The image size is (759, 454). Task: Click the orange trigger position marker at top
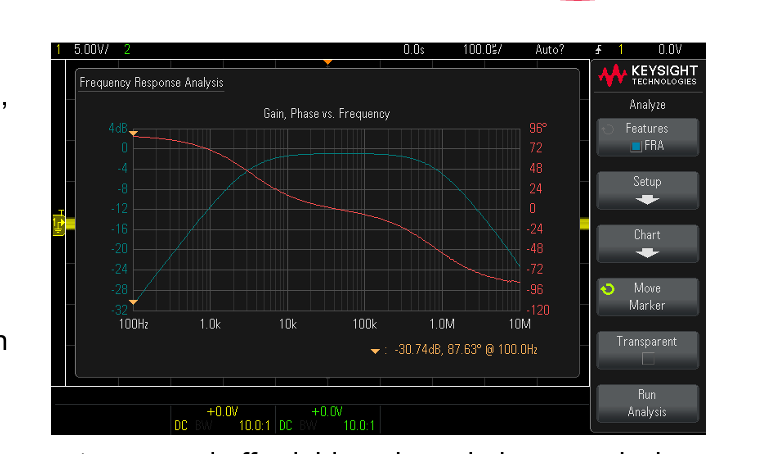[x=328, y=62]
